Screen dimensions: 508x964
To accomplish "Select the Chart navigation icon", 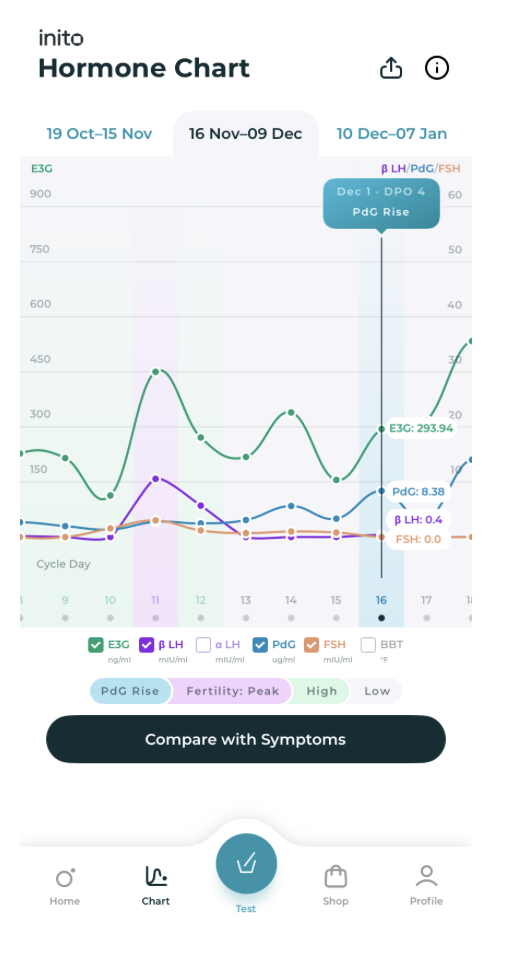I will 156,876.
